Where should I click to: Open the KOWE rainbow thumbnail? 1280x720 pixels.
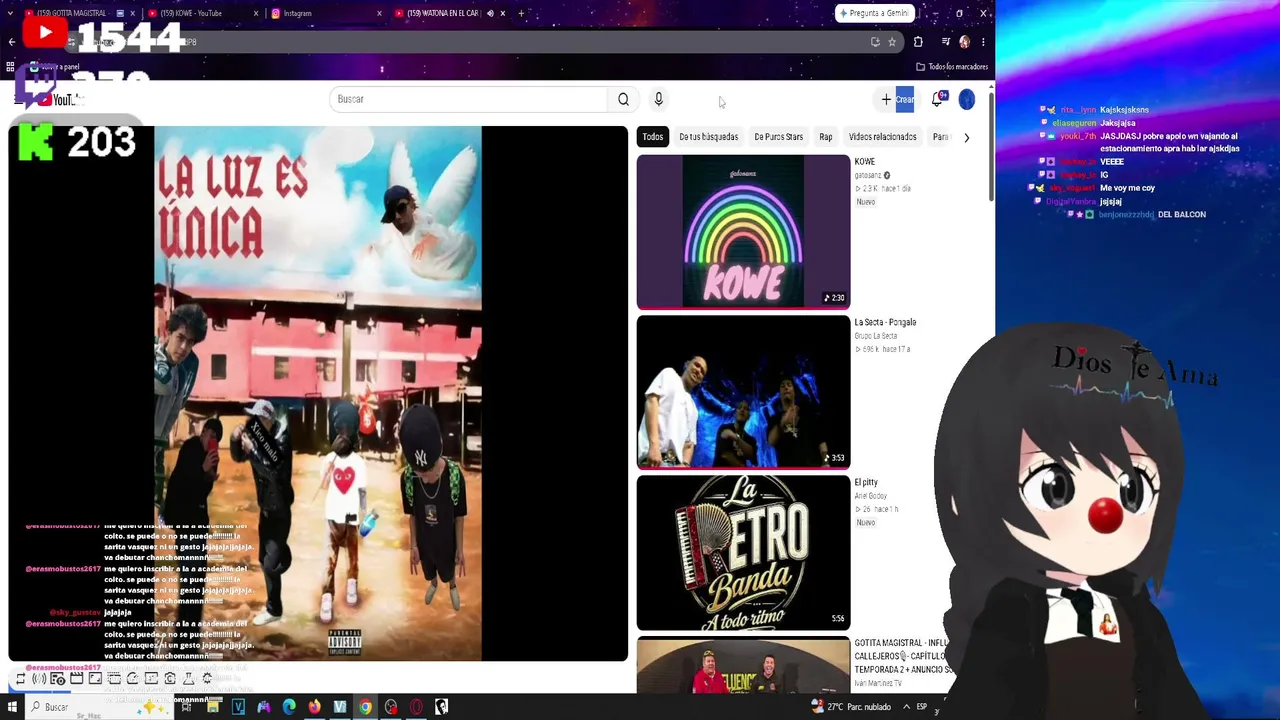pyautogui.click(x=743, y=232)
